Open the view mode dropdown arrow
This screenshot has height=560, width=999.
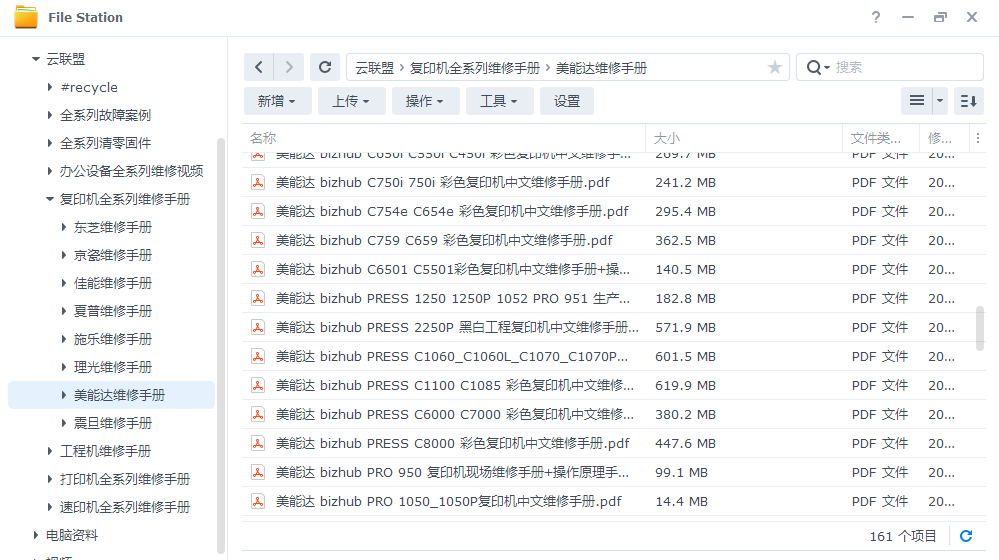940,101
